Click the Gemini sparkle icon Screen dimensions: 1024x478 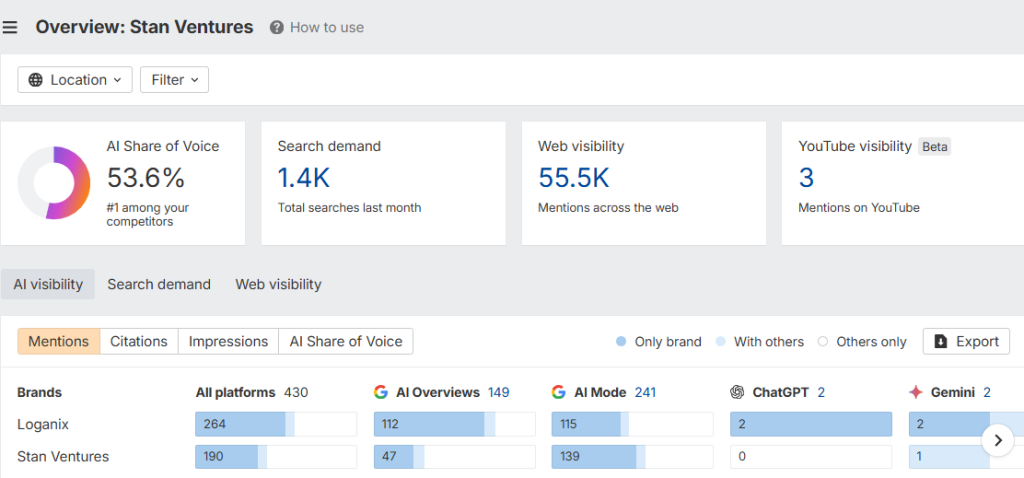coord(916,392)
